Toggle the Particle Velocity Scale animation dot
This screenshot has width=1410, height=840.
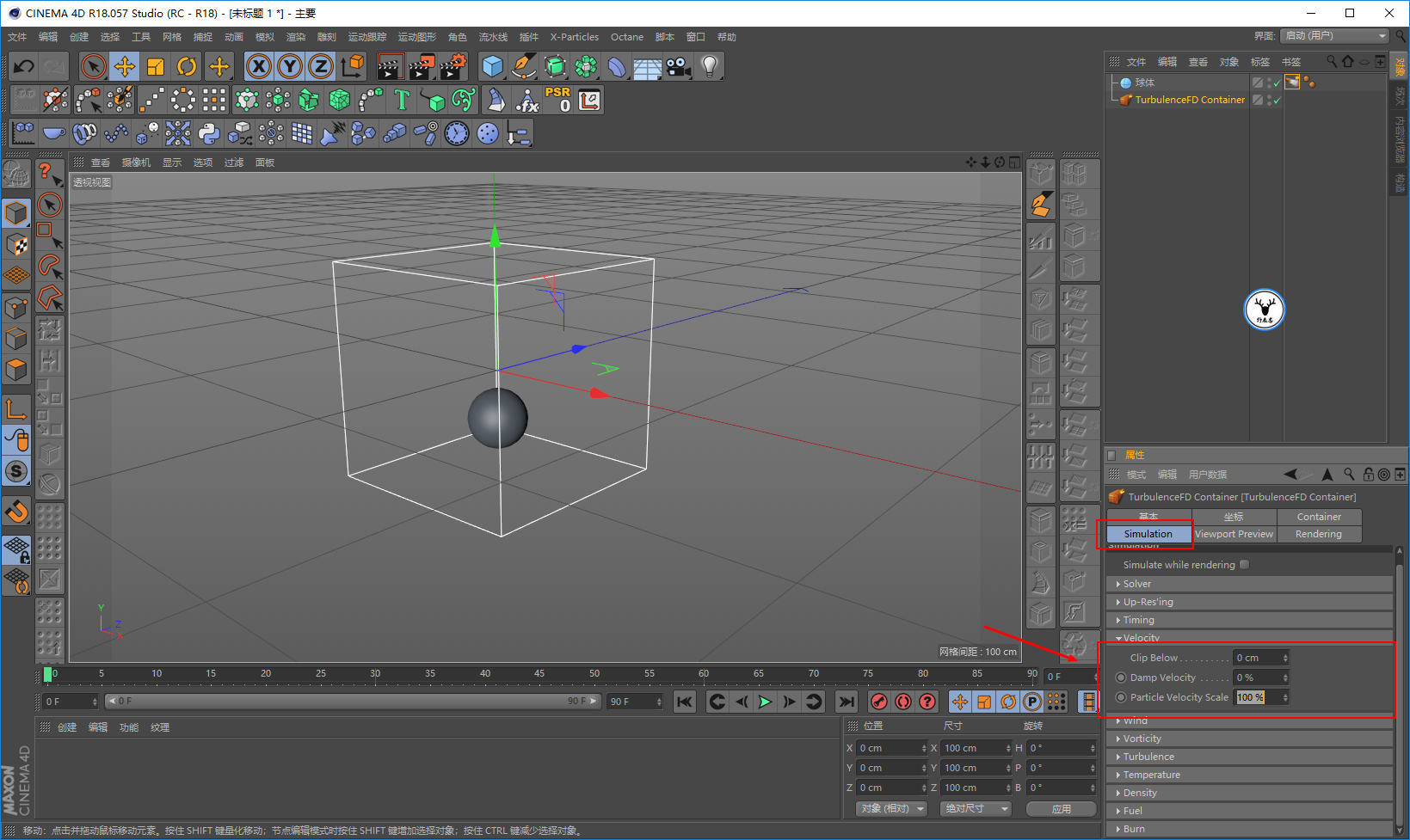click(x=1121, y=697)
